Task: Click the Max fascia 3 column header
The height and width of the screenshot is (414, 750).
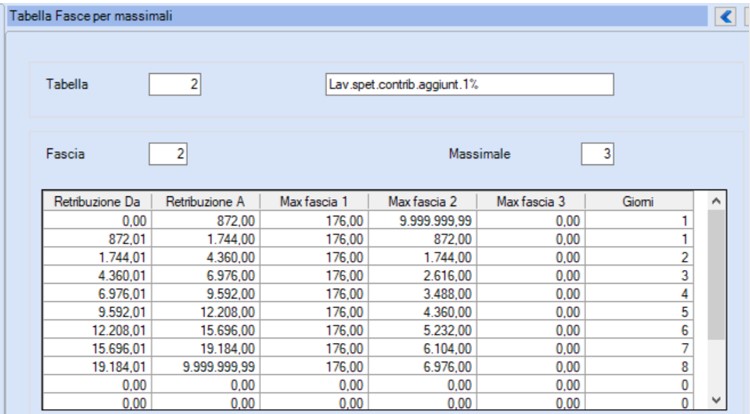Action: point(530,202)
